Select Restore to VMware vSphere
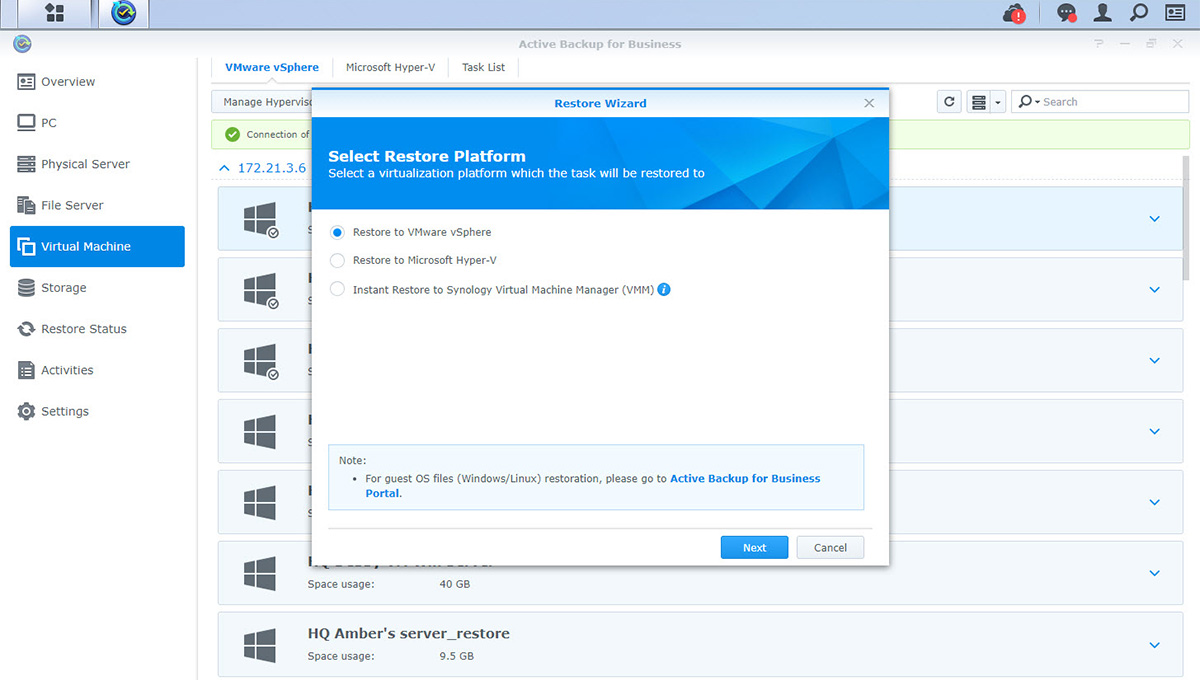1200x680 pixels. pos(337,232)
